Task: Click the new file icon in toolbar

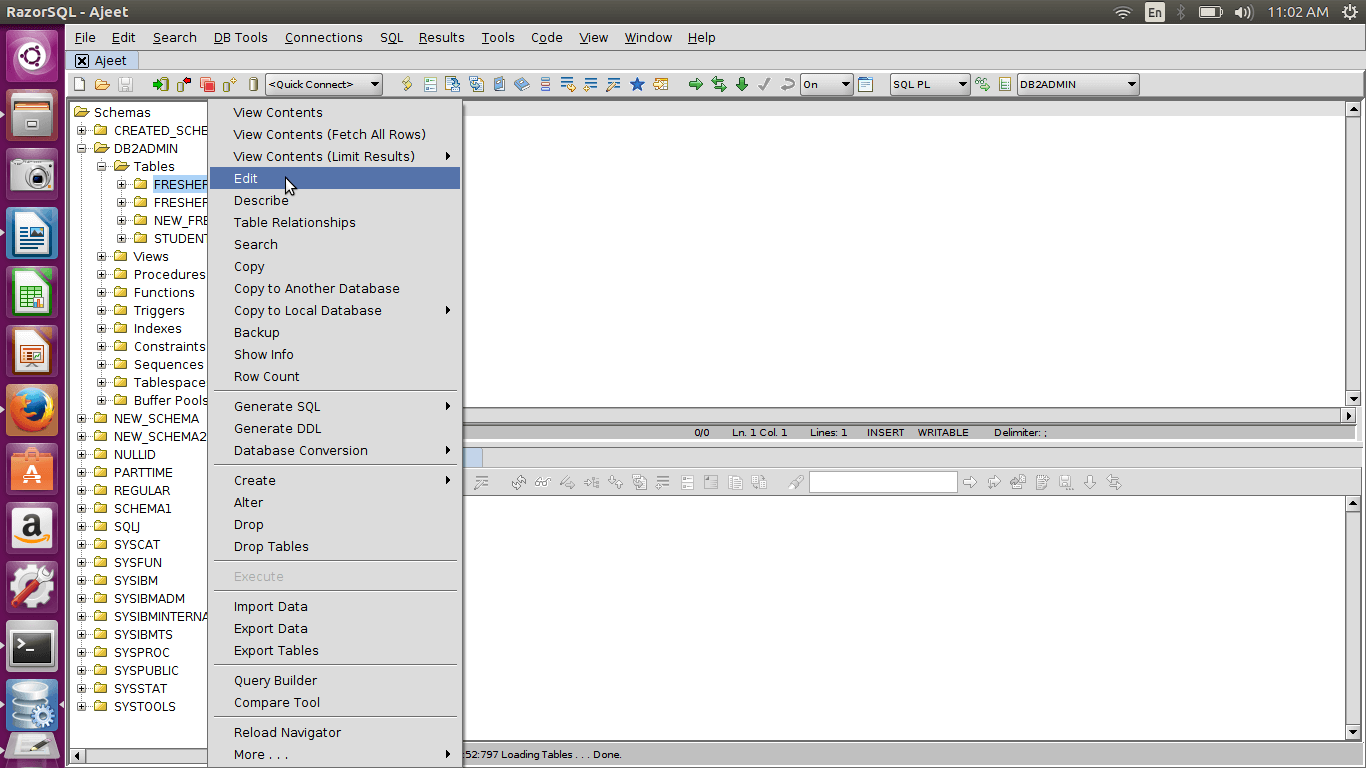Action: click(x=80, y=85)
